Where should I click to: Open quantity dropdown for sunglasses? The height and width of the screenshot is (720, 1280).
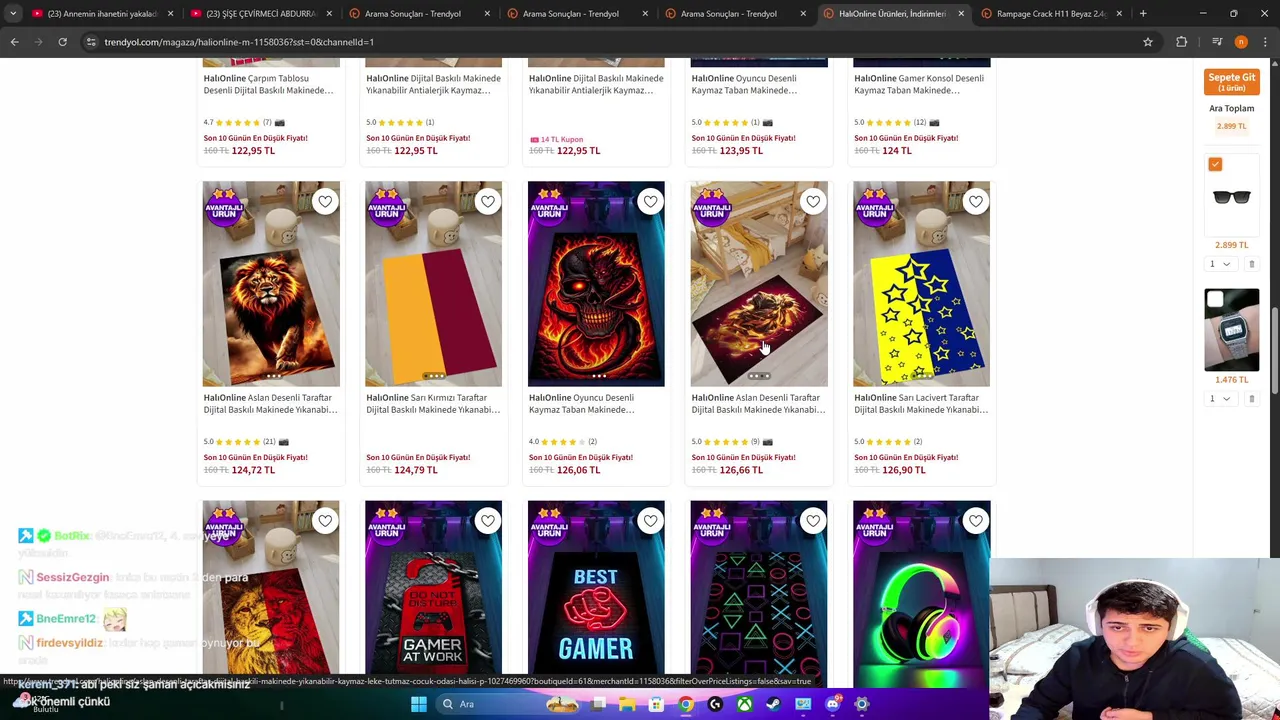coord(1219,264)
